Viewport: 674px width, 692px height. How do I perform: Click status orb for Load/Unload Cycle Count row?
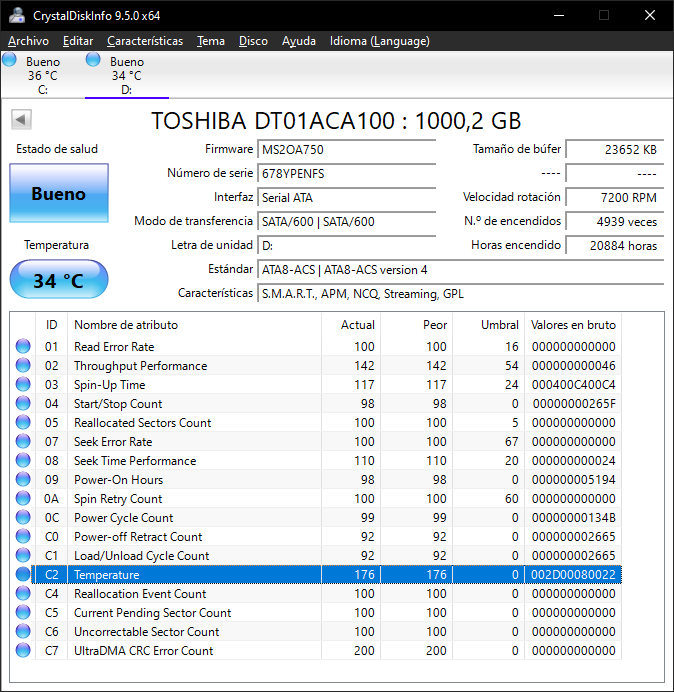tap(23, 555)
